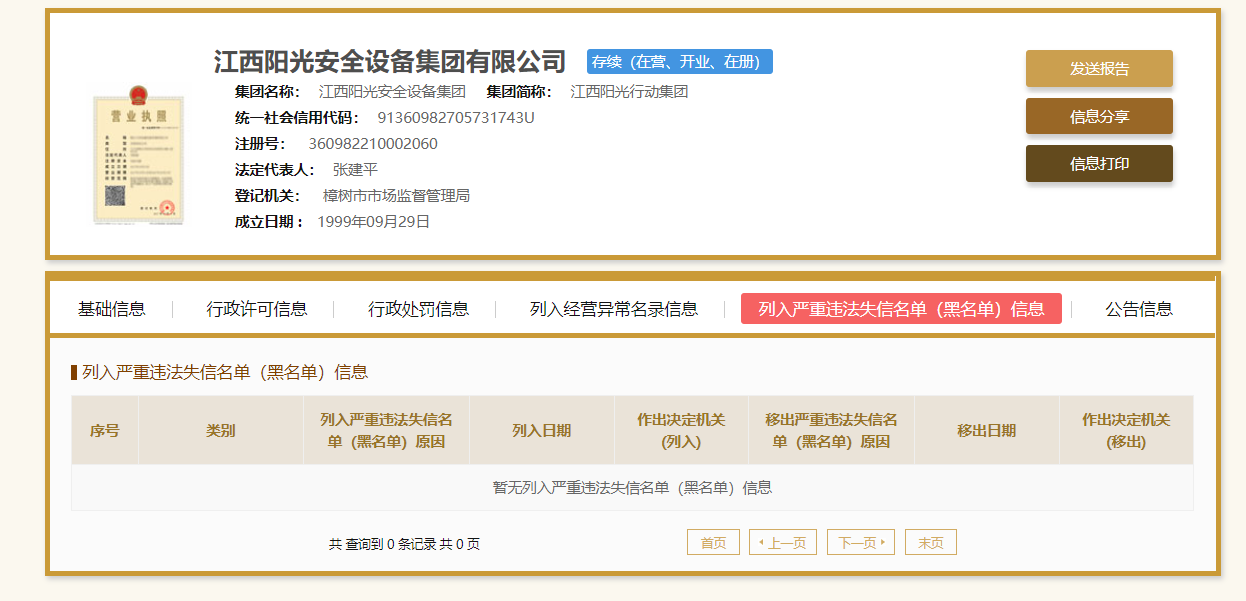Click the legal representative name 张建平

[355, 169]
